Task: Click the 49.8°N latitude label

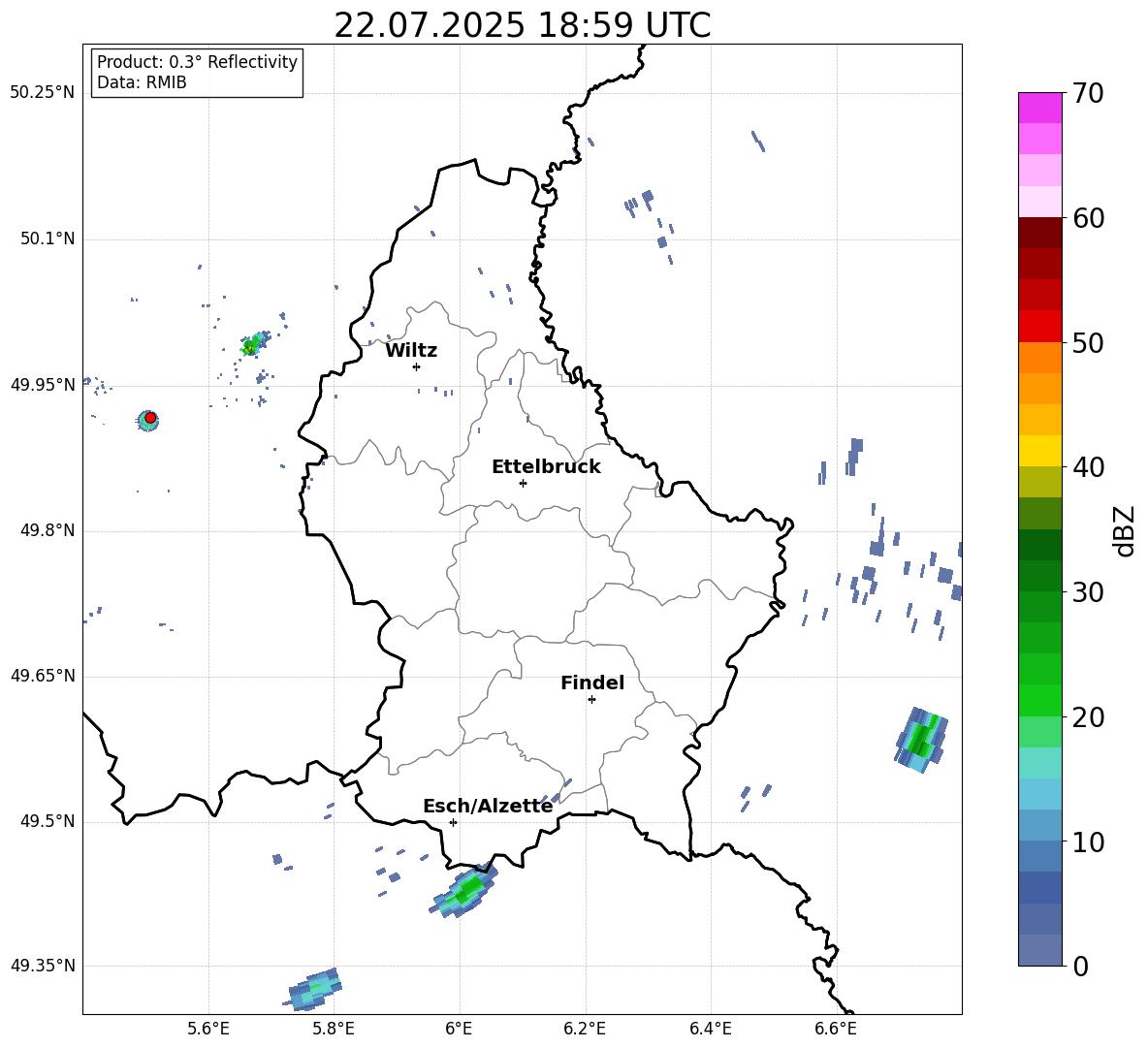Action: point(48,530)
